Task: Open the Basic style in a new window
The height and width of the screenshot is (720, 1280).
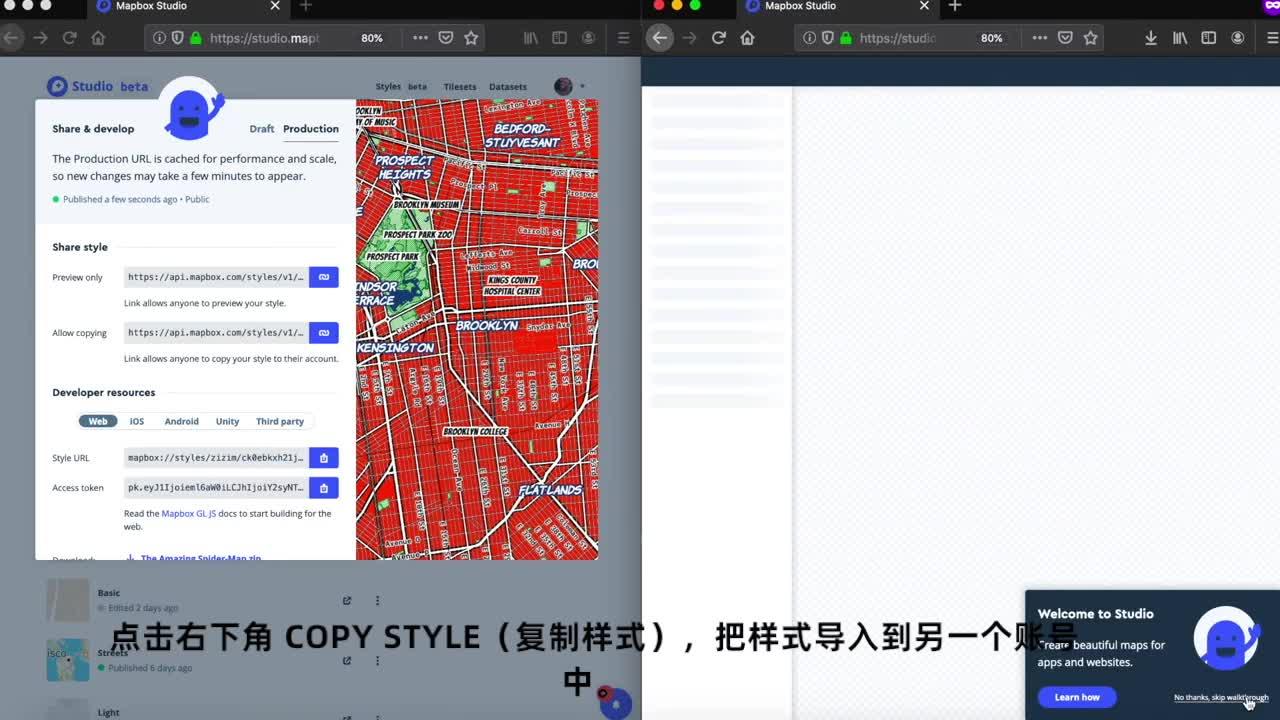Action: tap(346, 600)
